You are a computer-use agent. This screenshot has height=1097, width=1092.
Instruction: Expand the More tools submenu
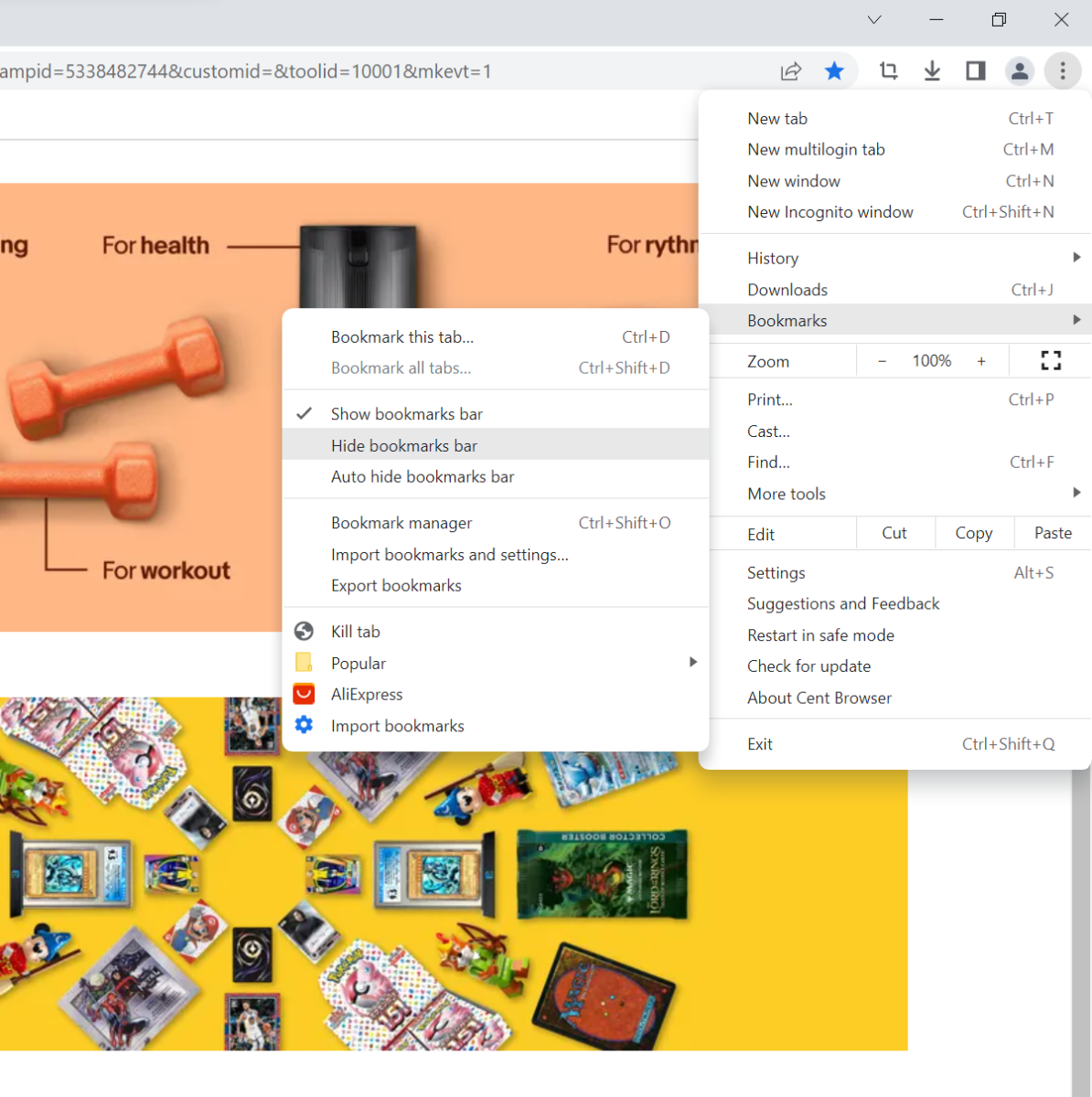click(786, 494)
